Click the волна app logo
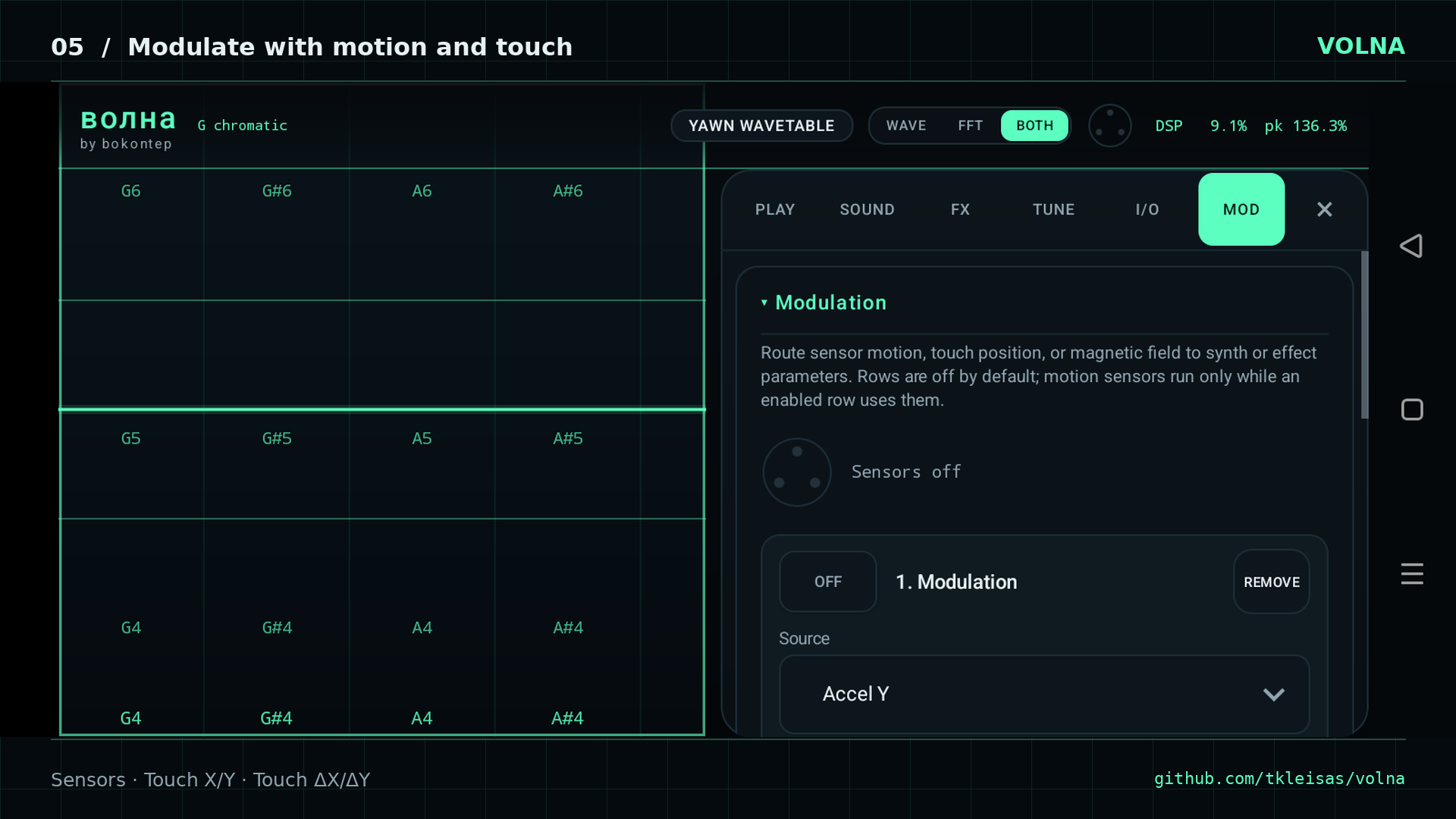This screenshot has width=1456, height=819. tap(128, 119)
